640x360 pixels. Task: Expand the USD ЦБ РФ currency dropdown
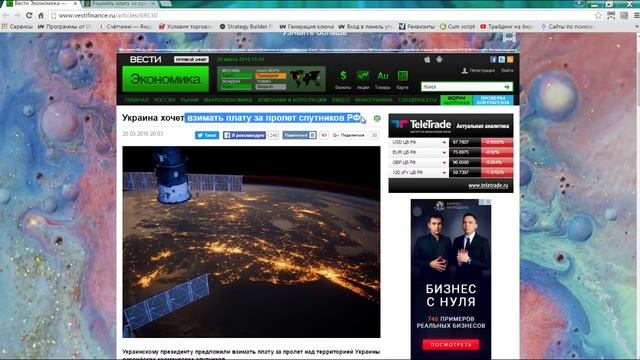coord(444,142)
